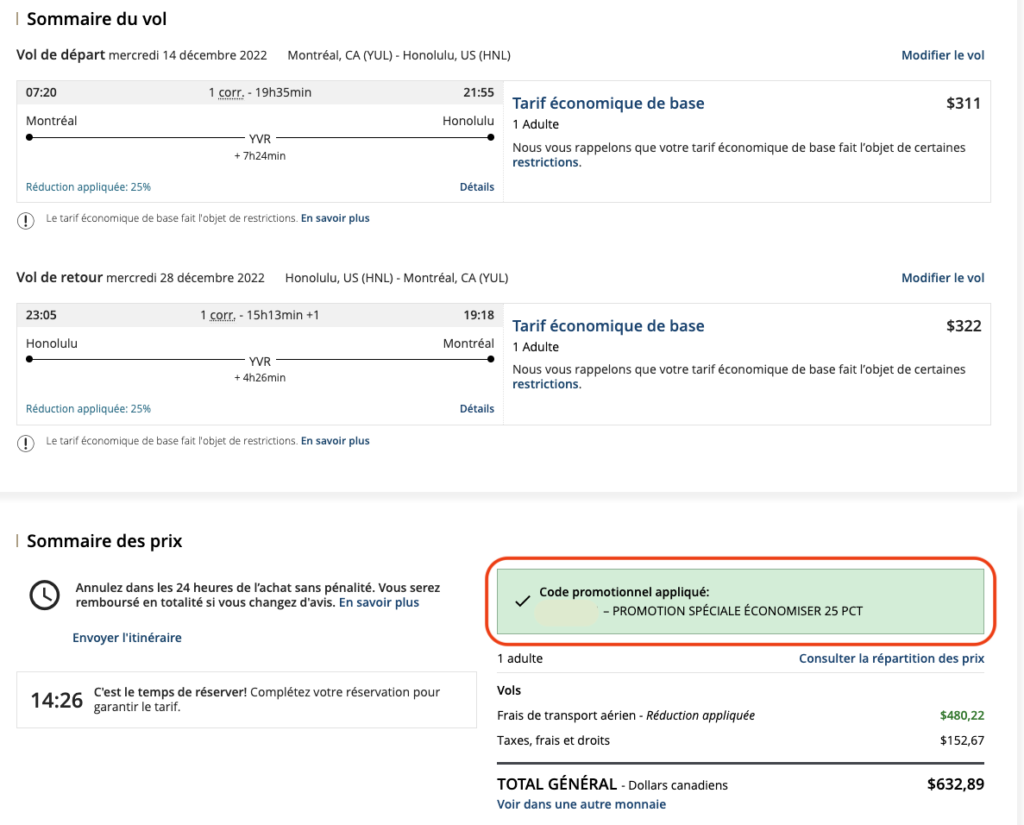Open restrictions link in the $311 fare
The height and width of the screenshot is (825, 1024).
(545, 162)
